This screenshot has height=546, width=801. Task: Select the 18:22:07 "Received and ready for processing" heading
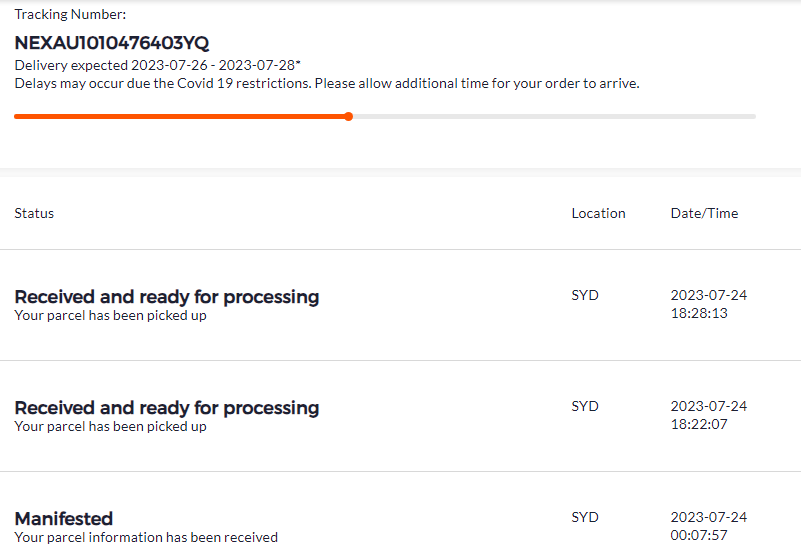tap(167, 408)
